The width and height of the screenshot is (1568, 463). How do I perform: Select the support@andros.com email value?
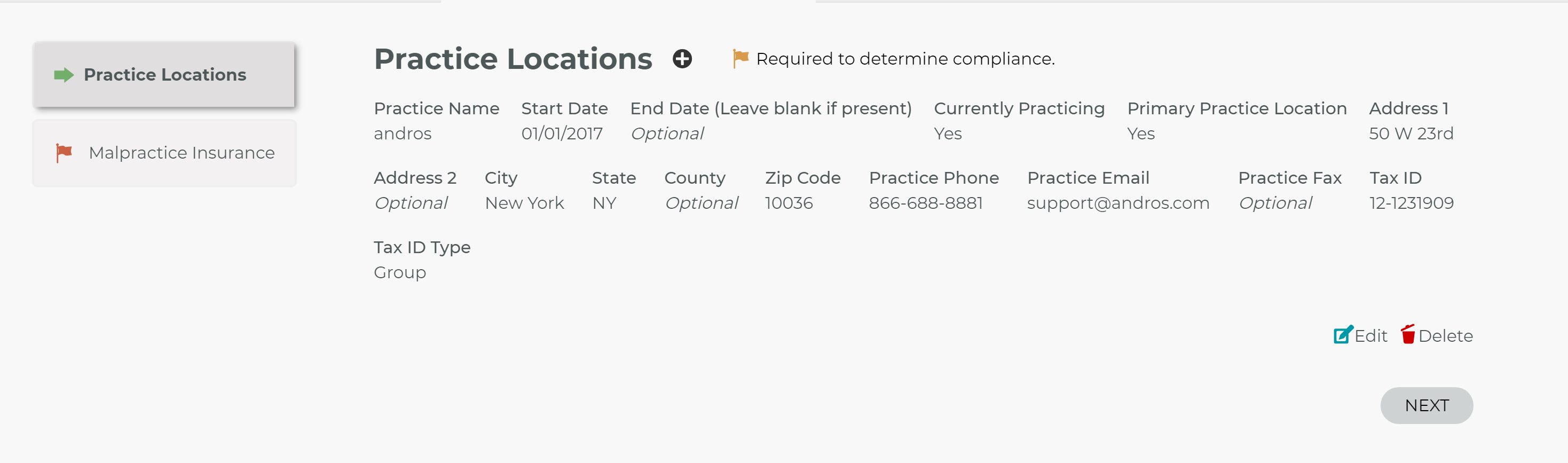1117,203
